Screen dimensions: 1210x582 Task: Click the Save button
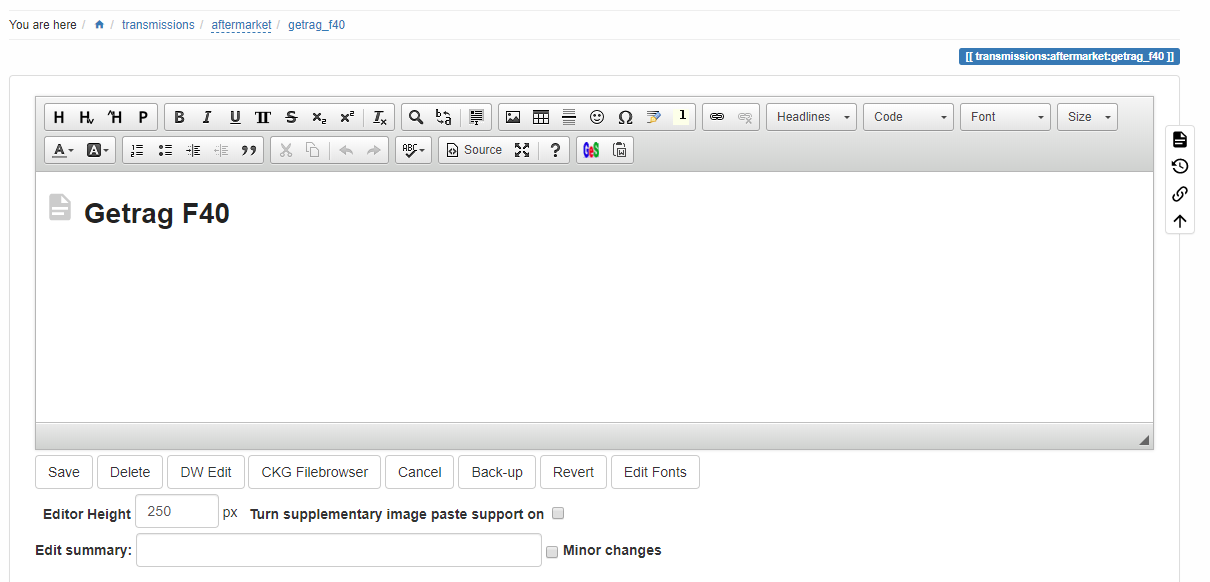64,472
